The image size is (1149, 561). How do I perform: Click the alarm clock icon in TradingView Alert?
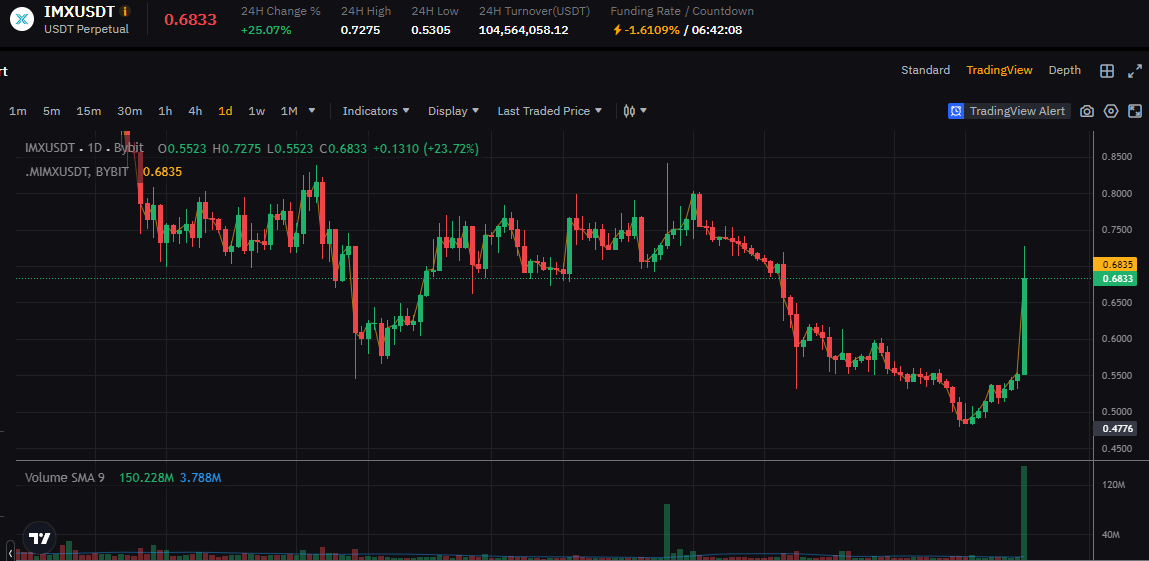tap(956, 111)
